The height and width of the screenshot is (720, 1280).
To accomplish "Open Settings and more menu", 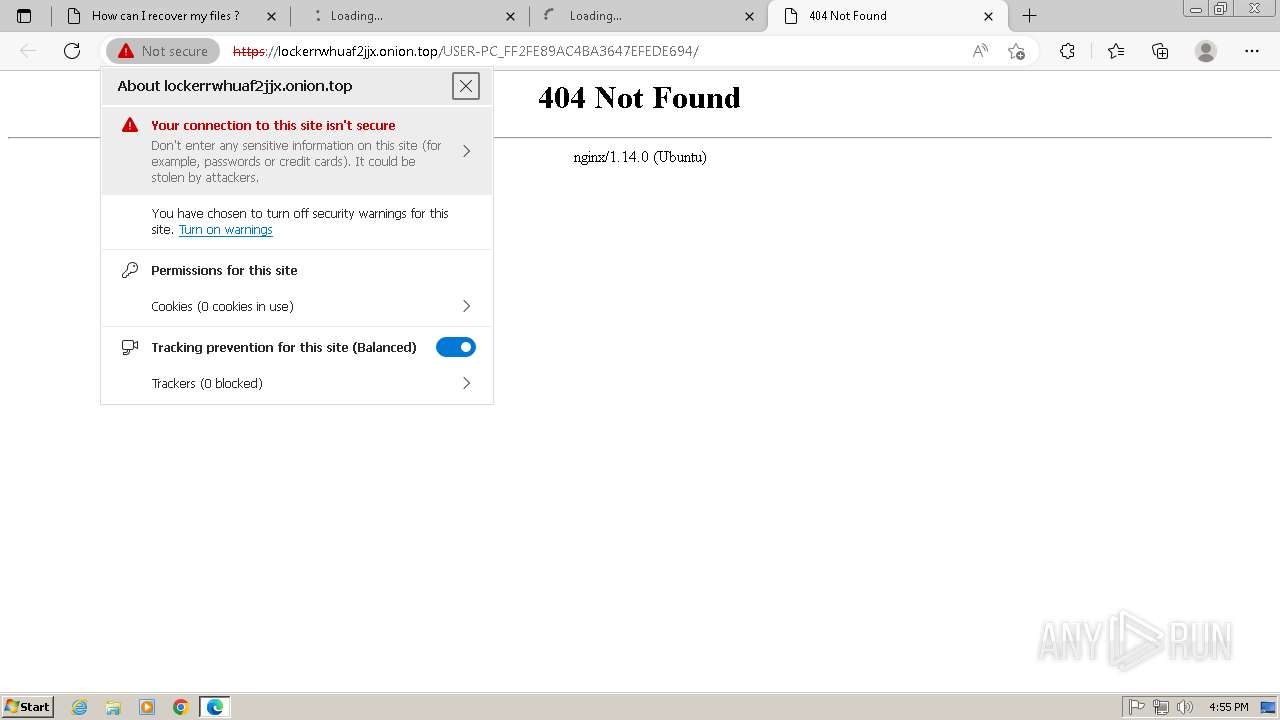I will 1252,51.
